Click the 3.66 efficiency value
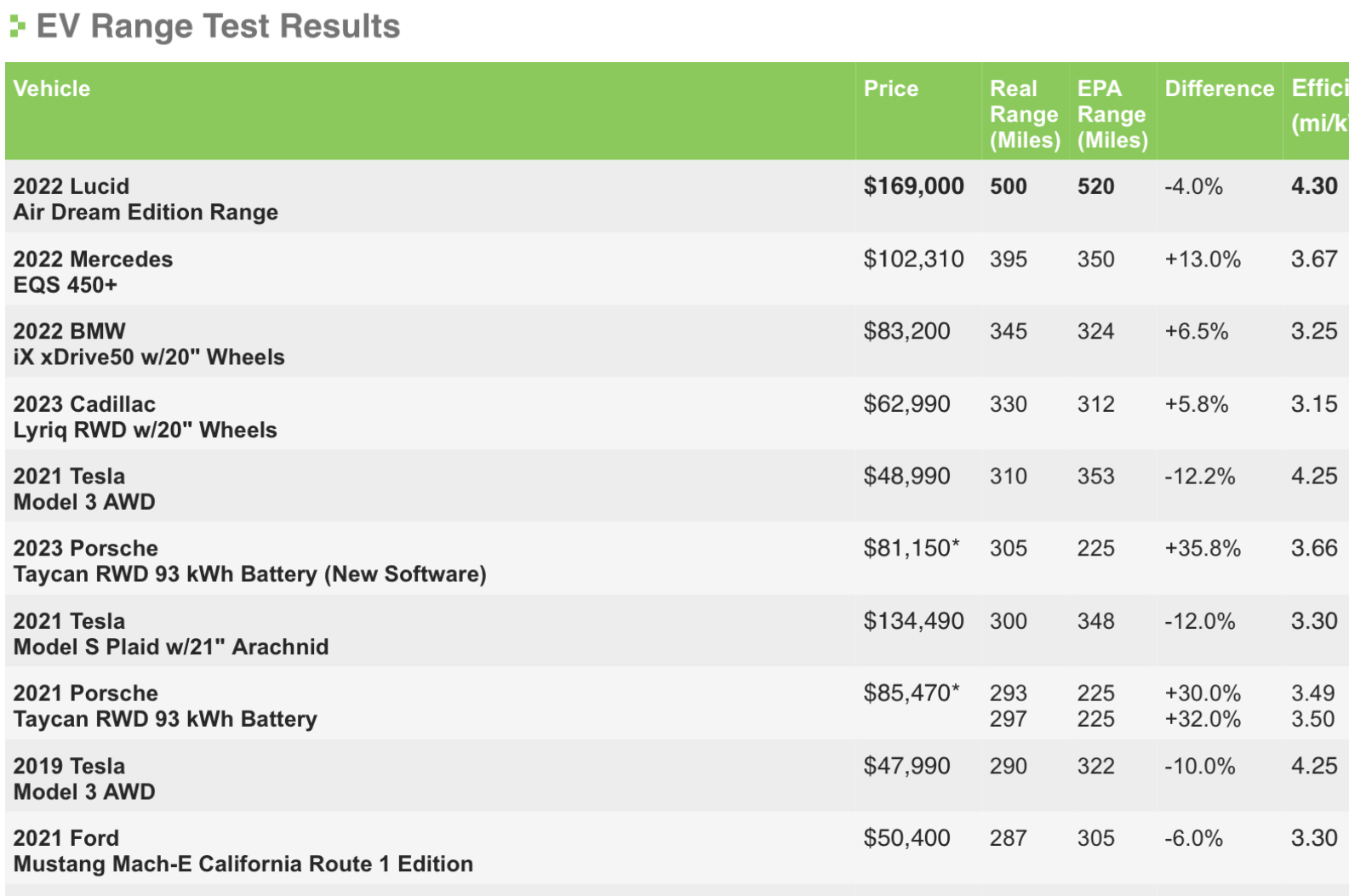1349x896 pixels. click(1314, 548)
